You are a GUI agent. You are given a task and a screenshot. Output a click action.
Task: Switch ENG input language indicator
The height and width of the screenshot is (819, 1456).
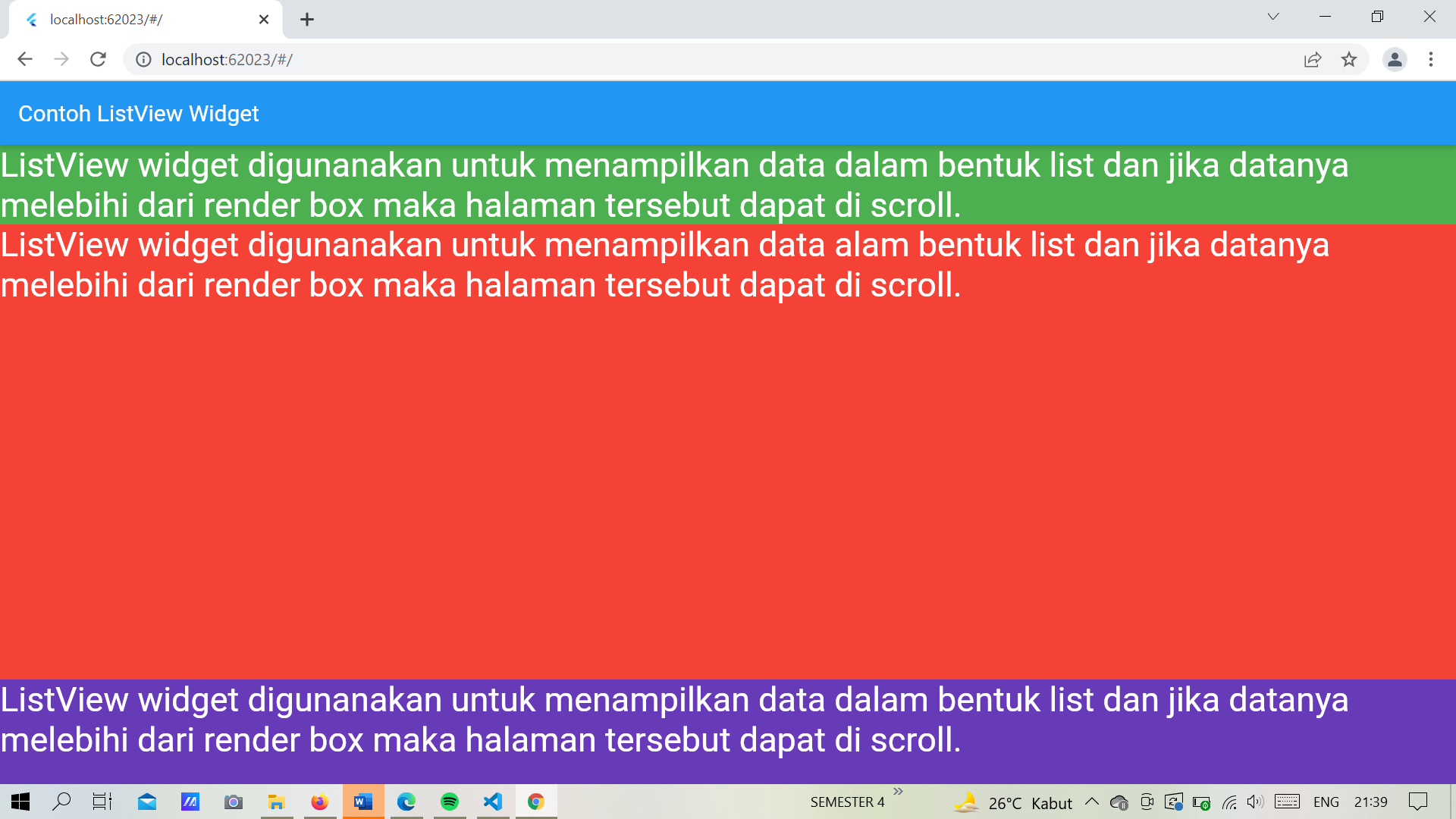(x=1326, y=802)
